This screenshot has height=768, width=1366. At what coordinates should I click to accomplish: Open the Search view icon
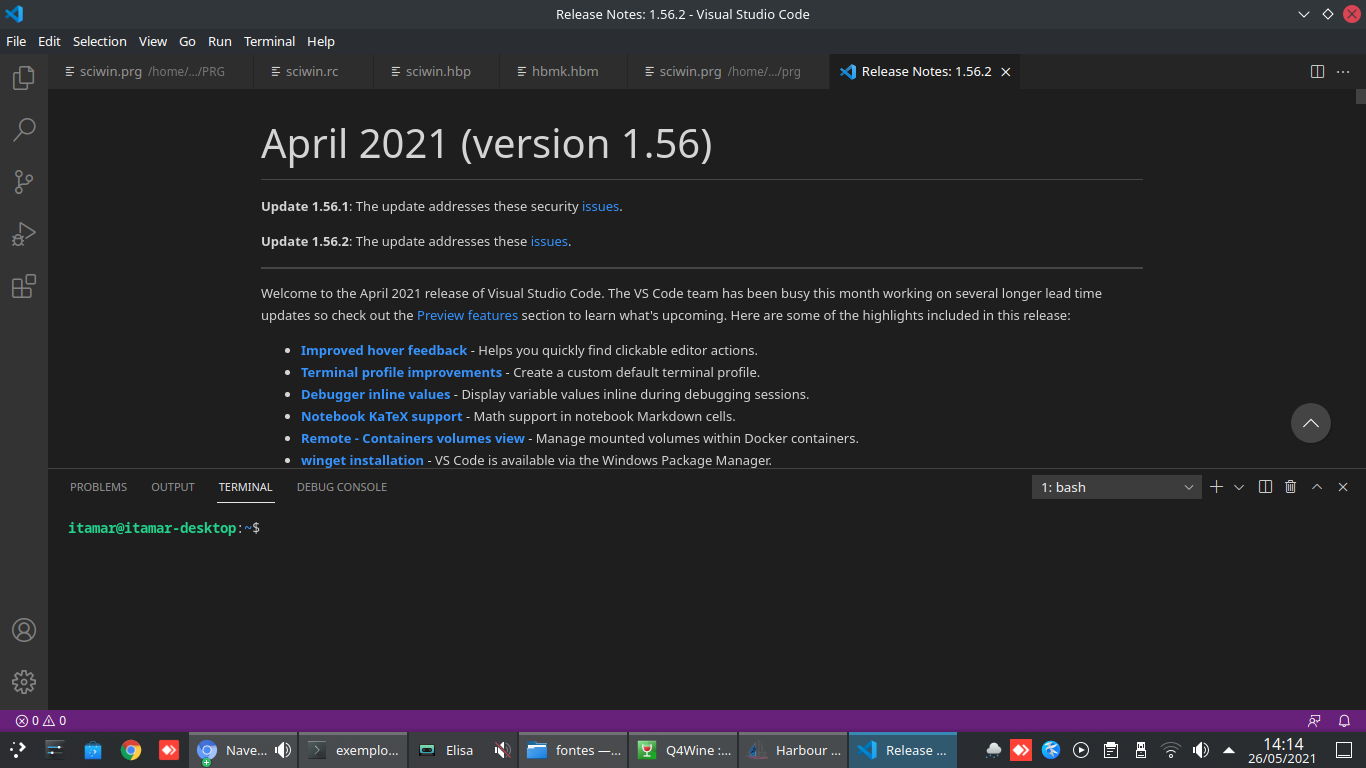[x=24, y=130]
